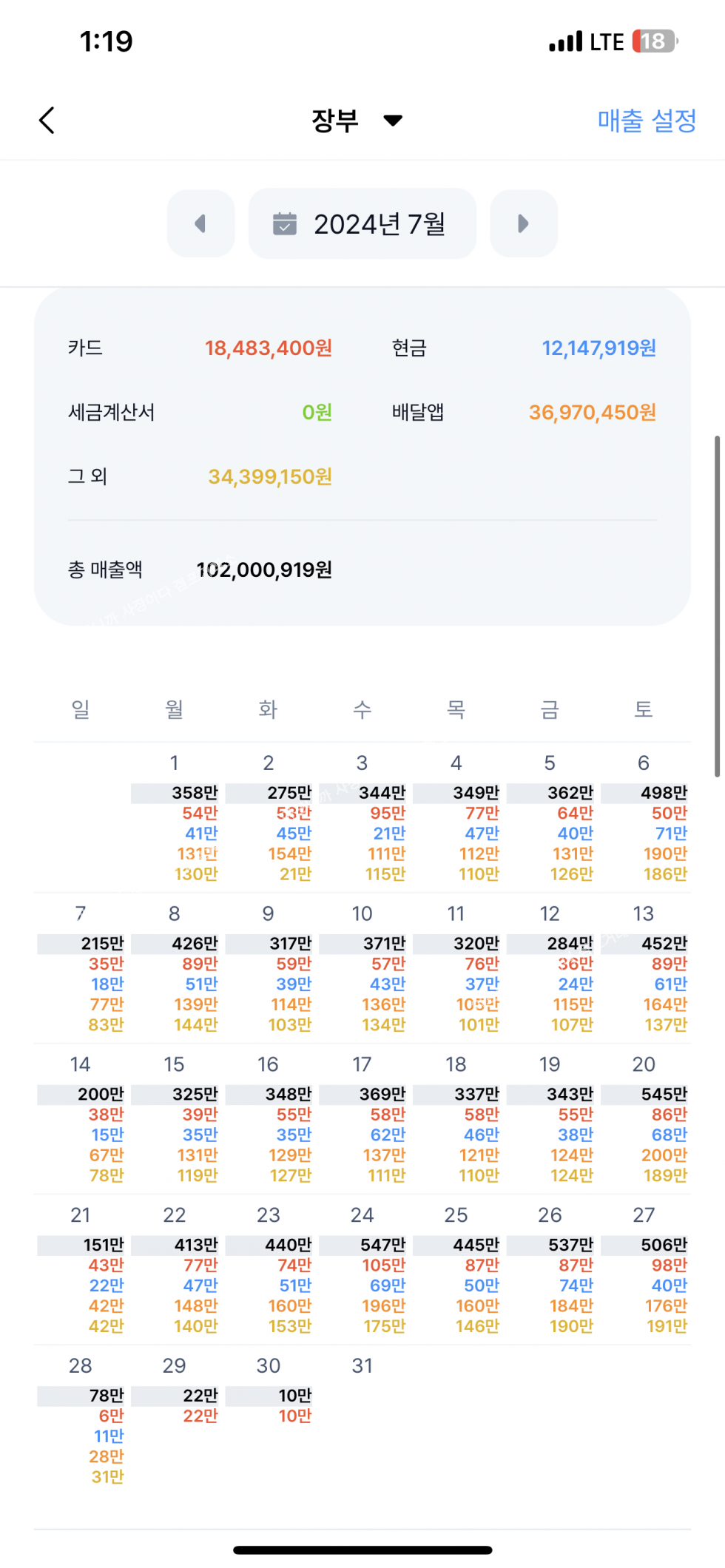Tap the 배달앱 sales amount 36,970,450원
This screenshot has height=1568, width=725.
point(592,413)
